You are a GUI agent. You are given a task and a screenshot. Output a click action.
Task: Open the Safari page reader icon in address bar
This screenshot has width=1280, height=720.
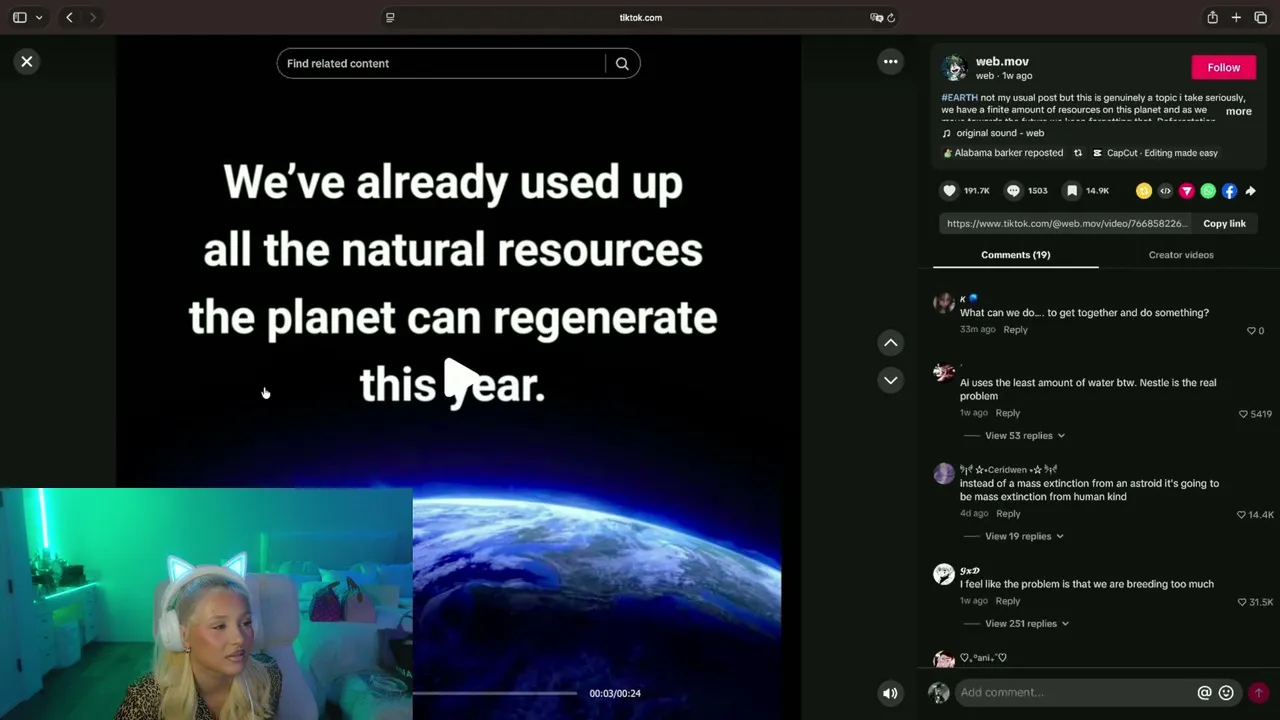(390, 18)
